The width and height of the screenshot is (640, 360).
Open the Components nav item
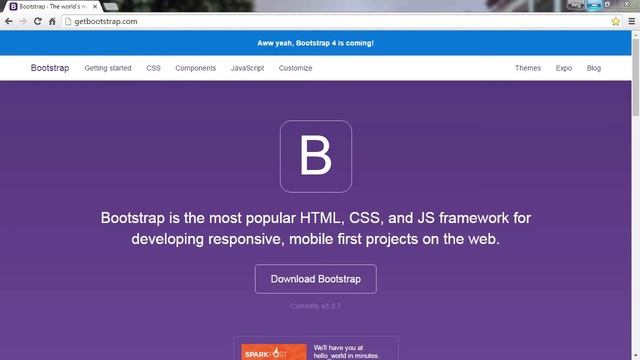[x=196, y=68]
